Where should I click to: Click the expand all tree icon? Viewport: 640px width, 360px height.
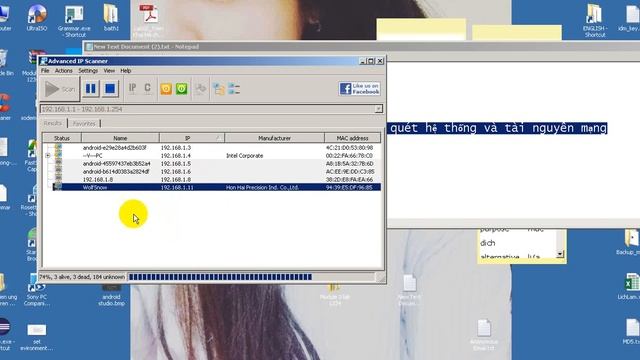[219, 89]
